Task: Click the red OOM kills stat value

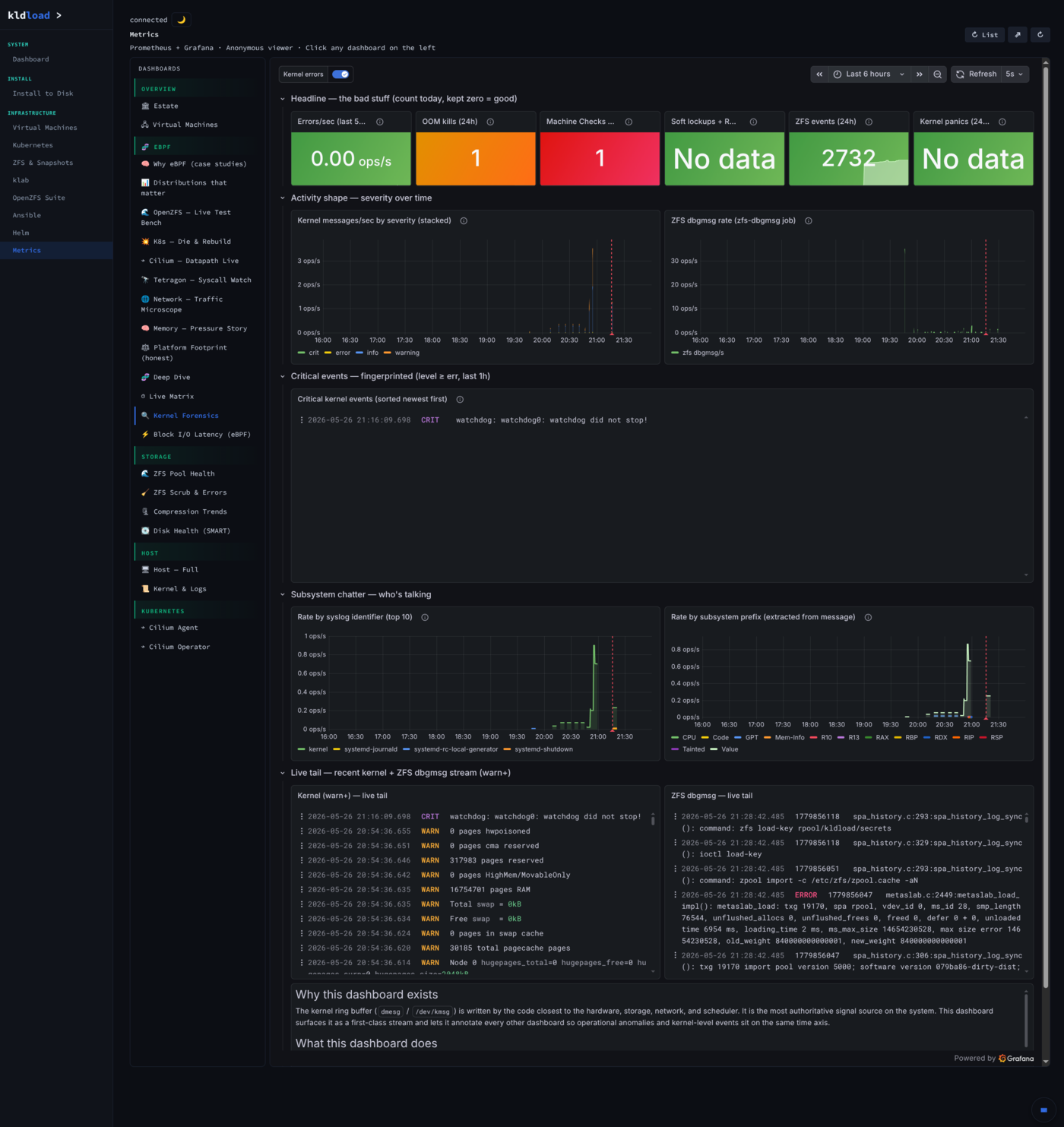Action: click(476, 159)
